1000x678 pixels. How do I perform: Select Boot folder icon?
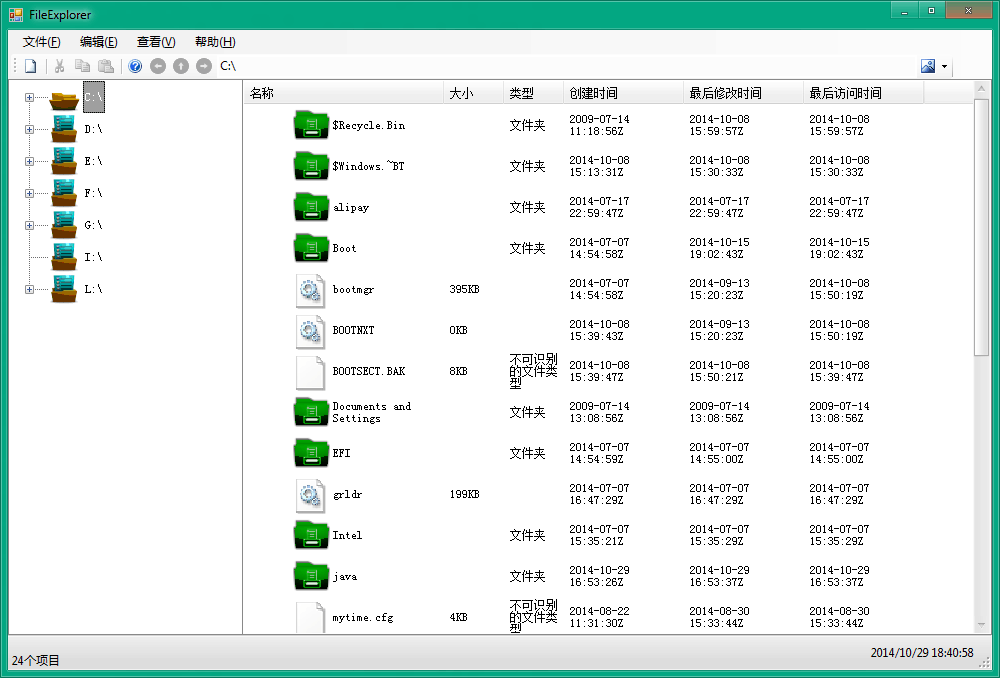(311, 248)
